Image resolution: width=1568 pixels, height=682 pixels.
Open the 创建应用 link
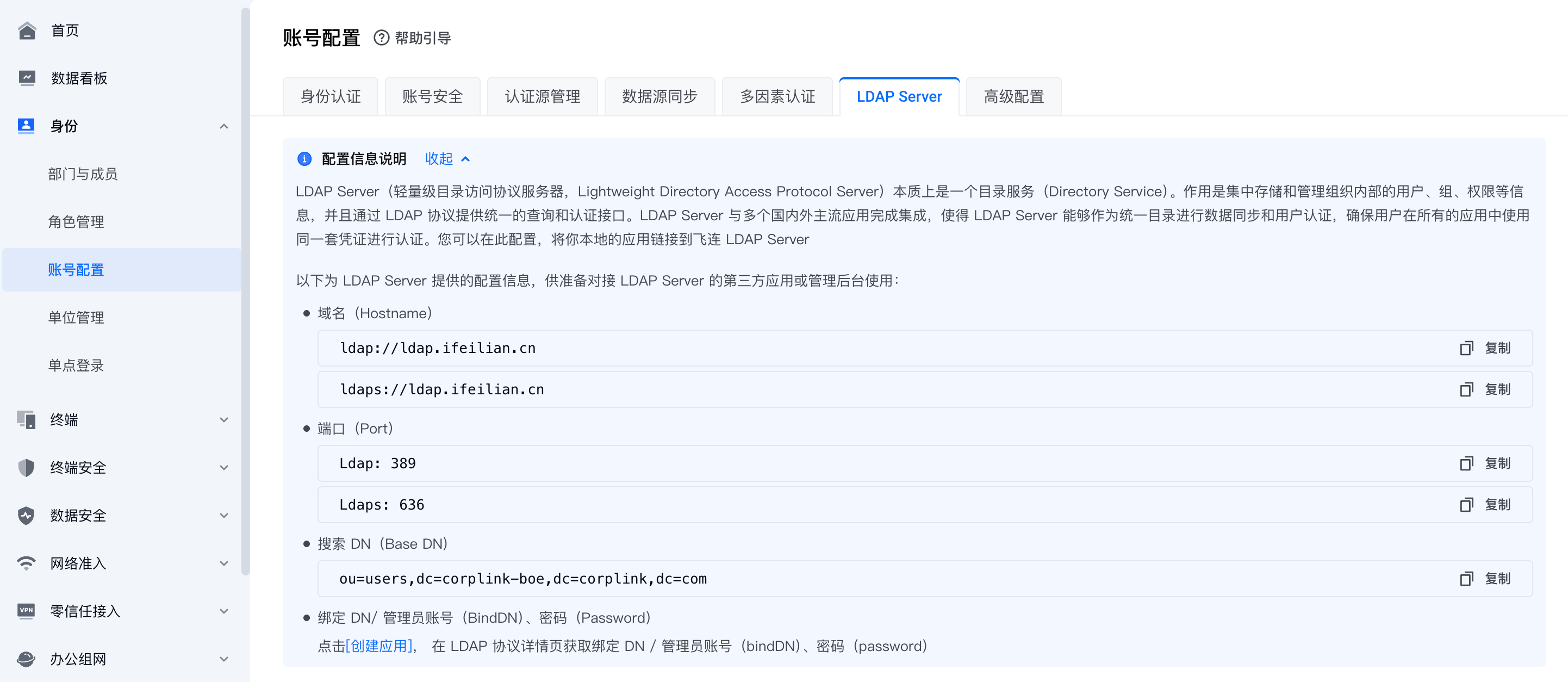[x=378, y=646]
